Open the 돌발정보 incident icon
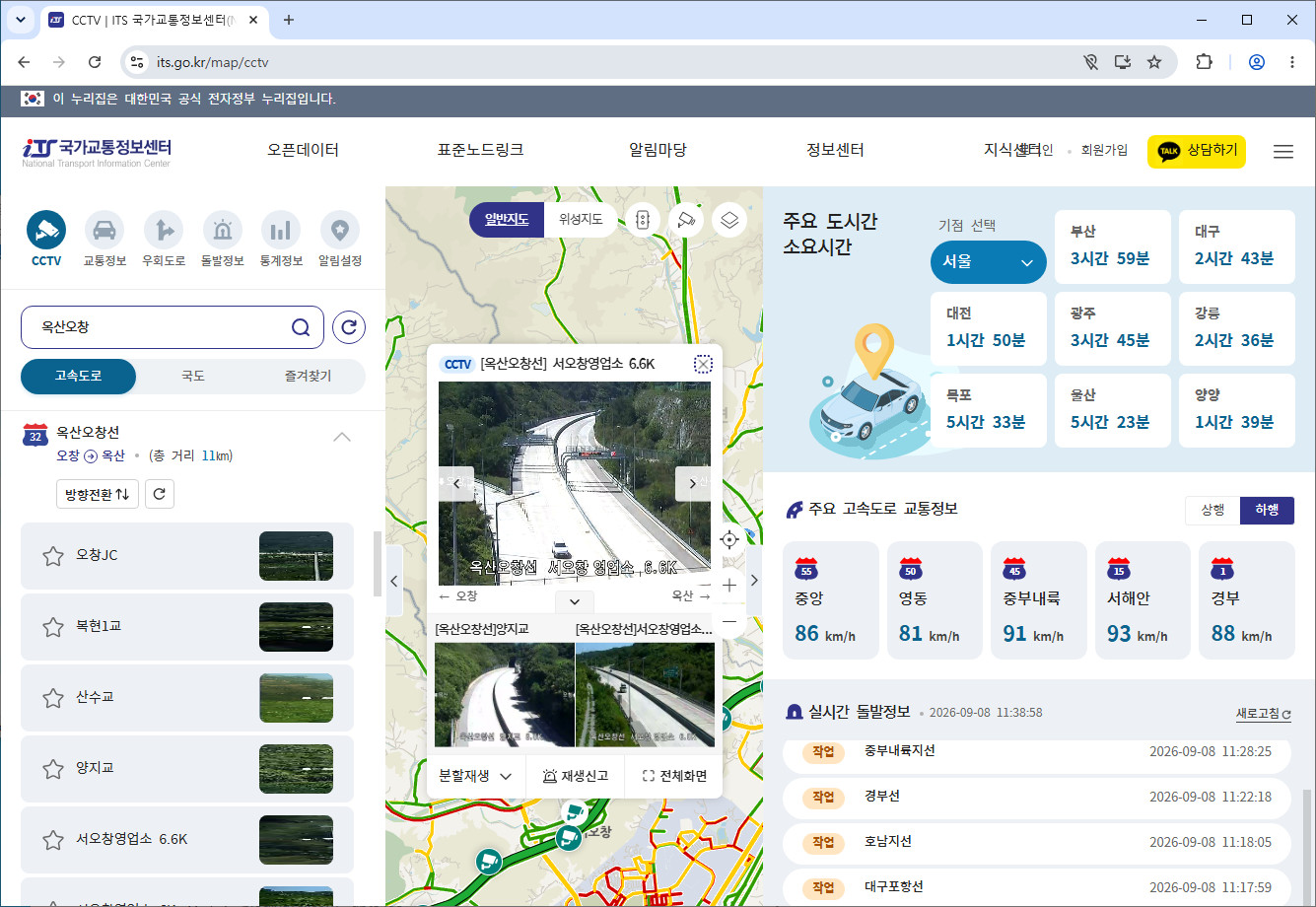The height and width of the screenshot is (907, 1316). (223, 239)
